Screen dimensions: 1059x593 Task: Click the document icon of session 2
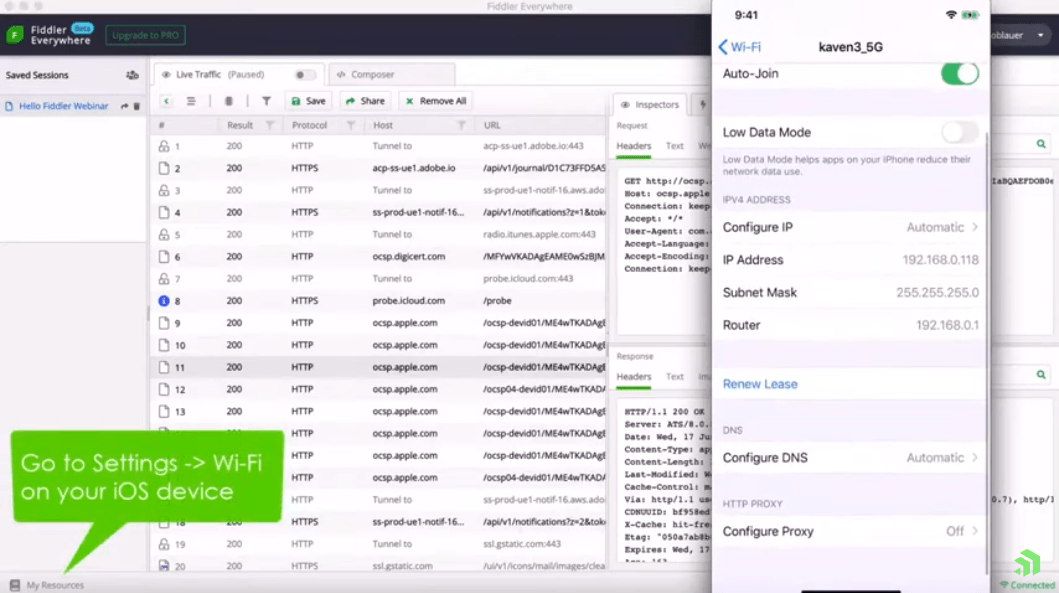point(163,168)
